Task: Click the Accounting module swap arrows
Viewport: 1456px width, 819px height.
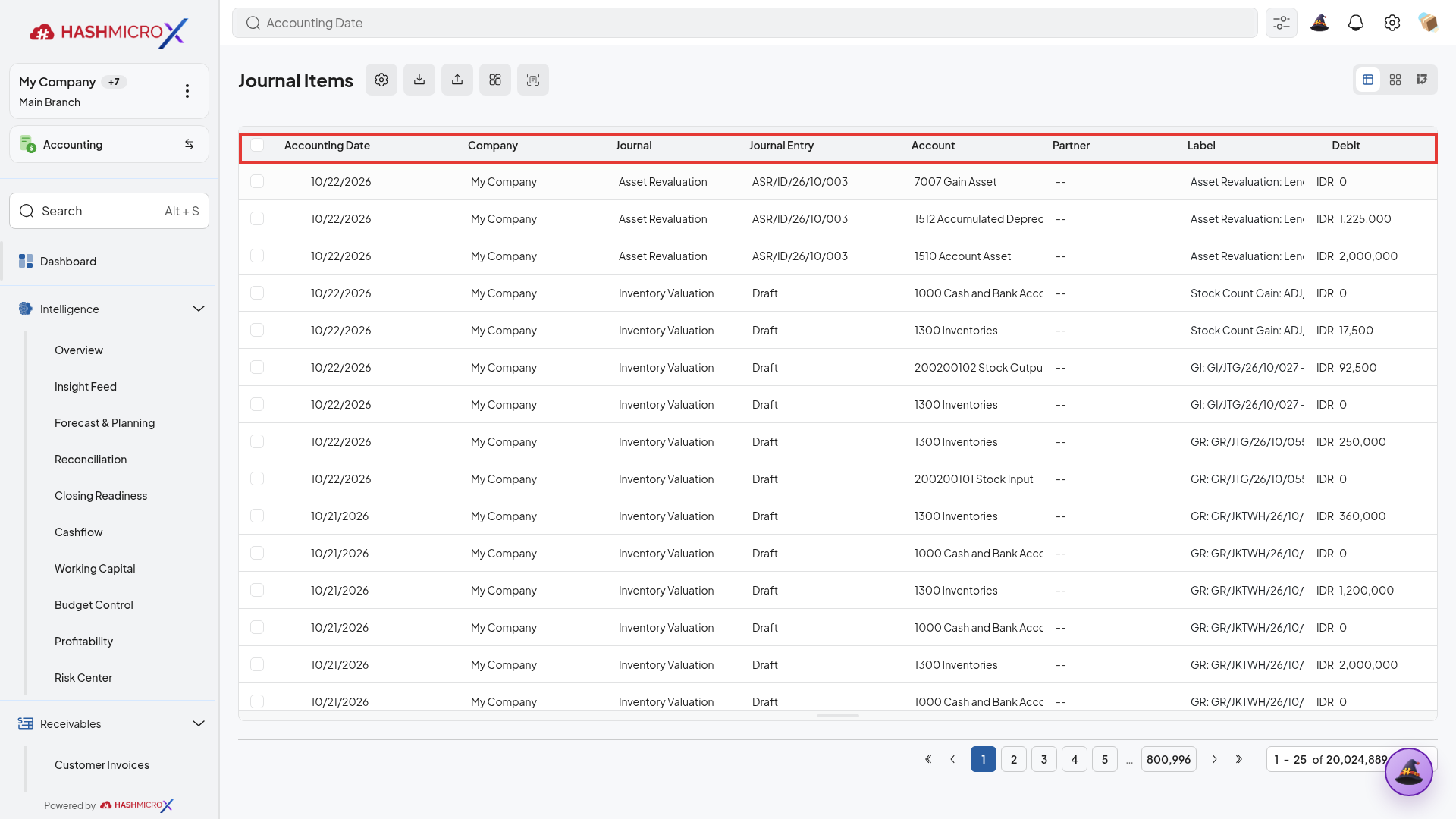Action: [190, 144]
